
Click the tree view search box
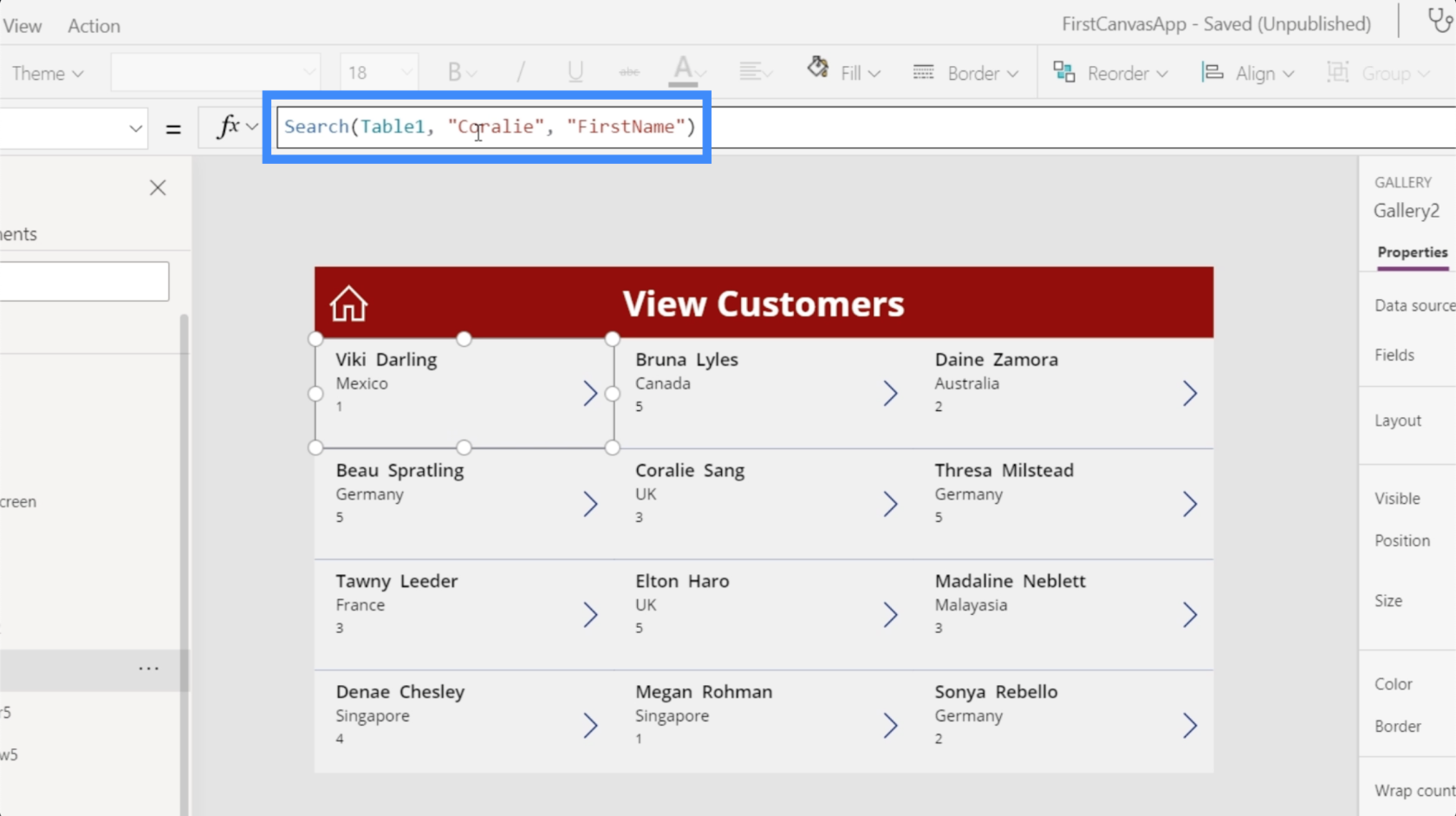point(84,282)
